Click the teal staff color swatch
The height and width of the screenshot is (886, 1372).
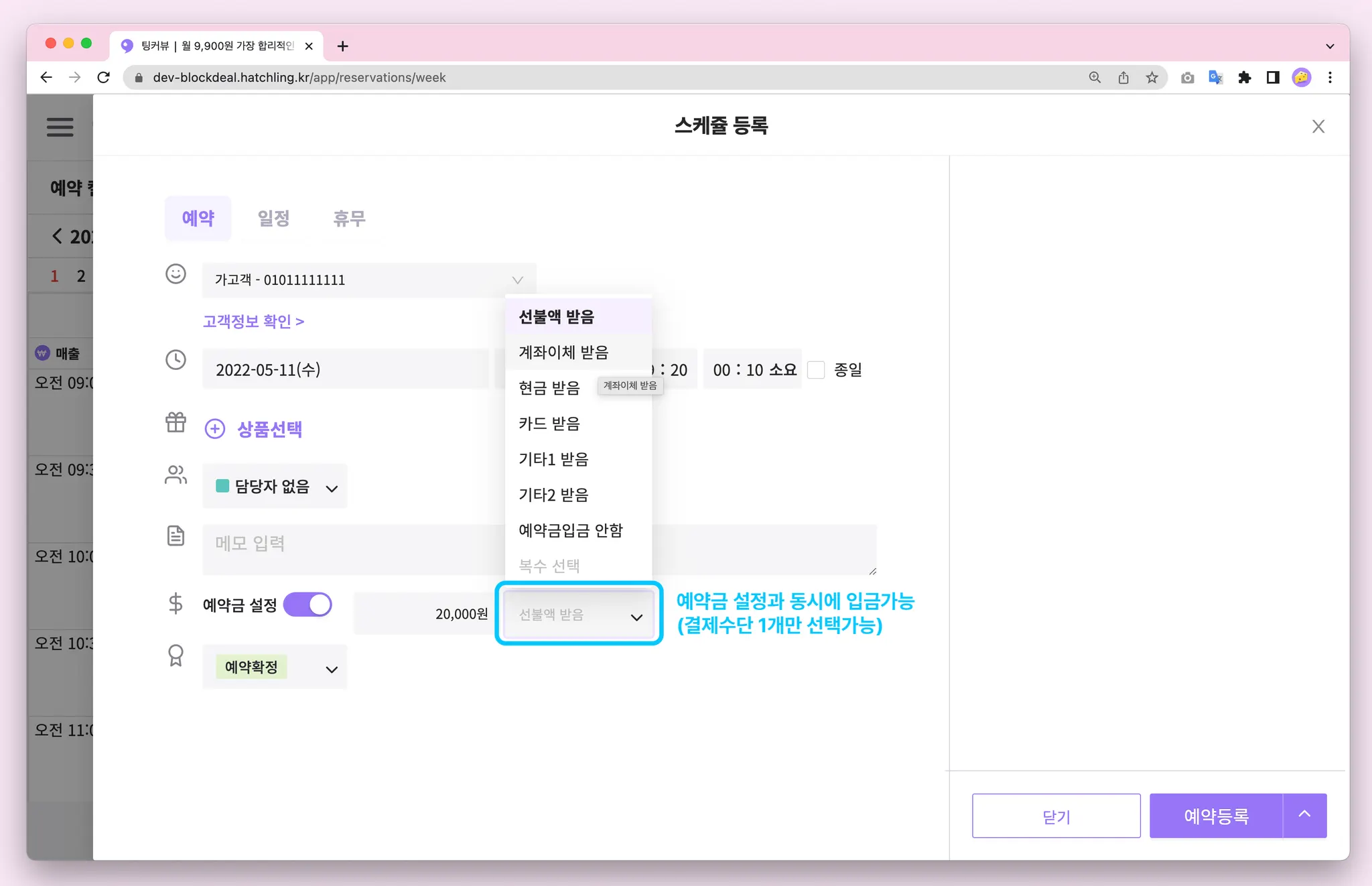(x=222, y=486)
